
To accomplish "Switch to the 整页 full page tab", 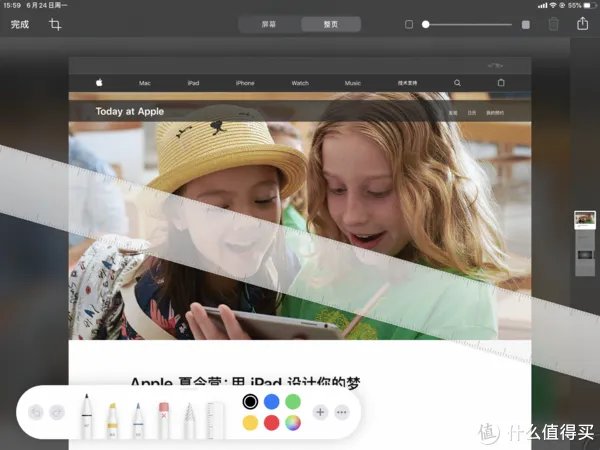I will pos(331,24).
